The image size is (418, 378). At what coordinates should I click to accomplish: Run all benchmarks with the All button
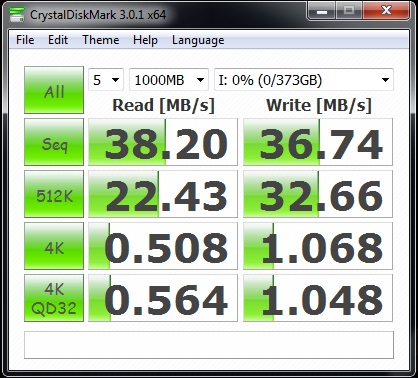(54, 90)
